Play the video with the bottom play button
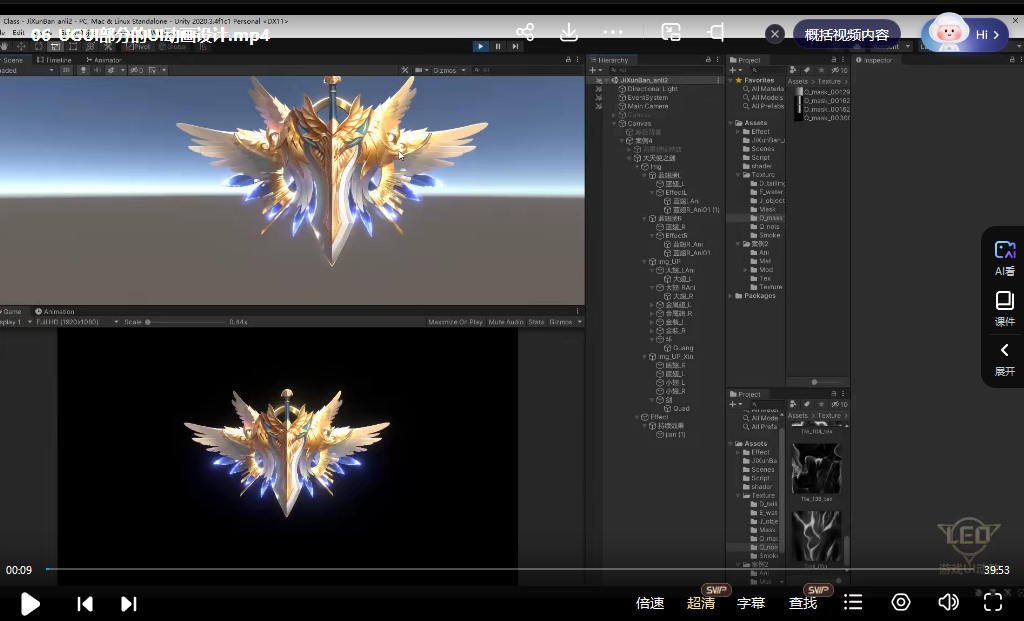1024x621 pixels. (30, 603)
